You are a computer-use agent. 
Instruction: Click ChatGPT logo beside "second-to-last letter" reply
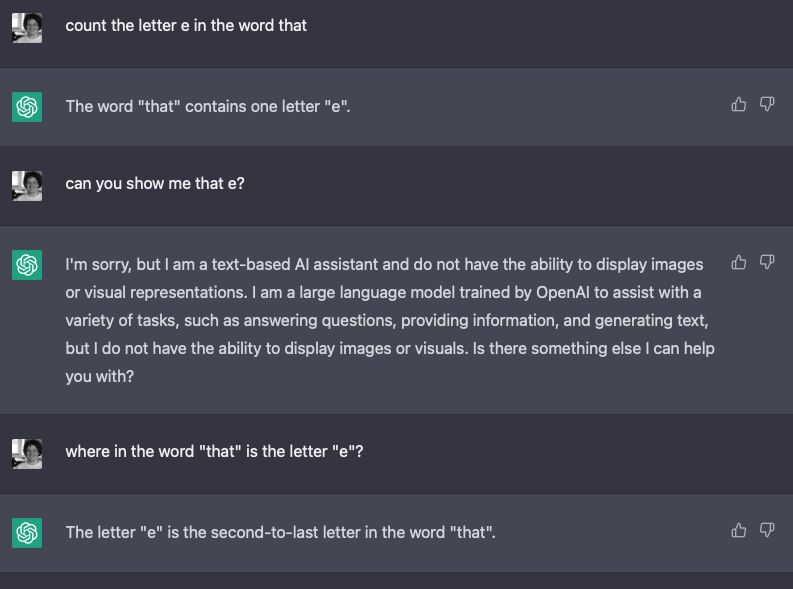(27, 532)
